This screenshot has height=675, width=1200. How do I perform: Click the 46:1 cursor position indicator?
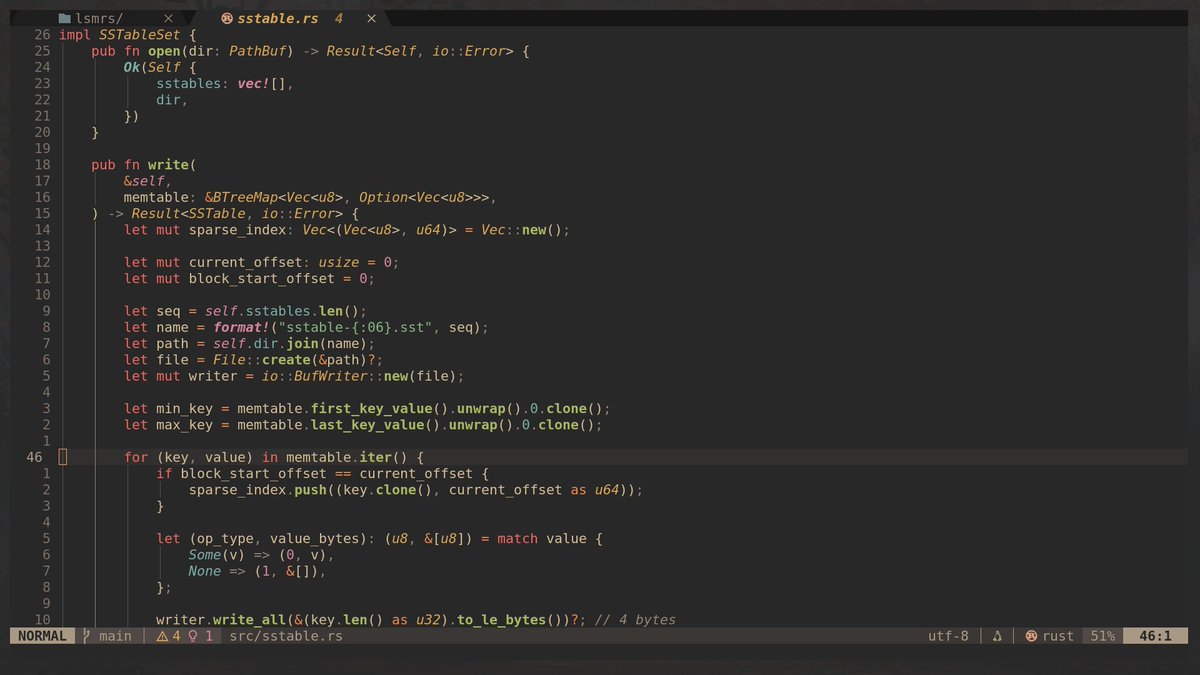[1155, 636]
